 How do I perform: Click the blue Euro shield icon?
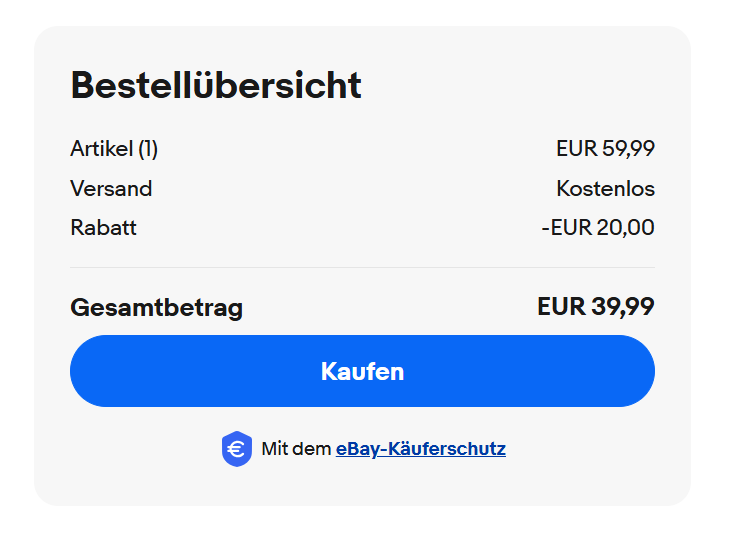coord(236,449)
